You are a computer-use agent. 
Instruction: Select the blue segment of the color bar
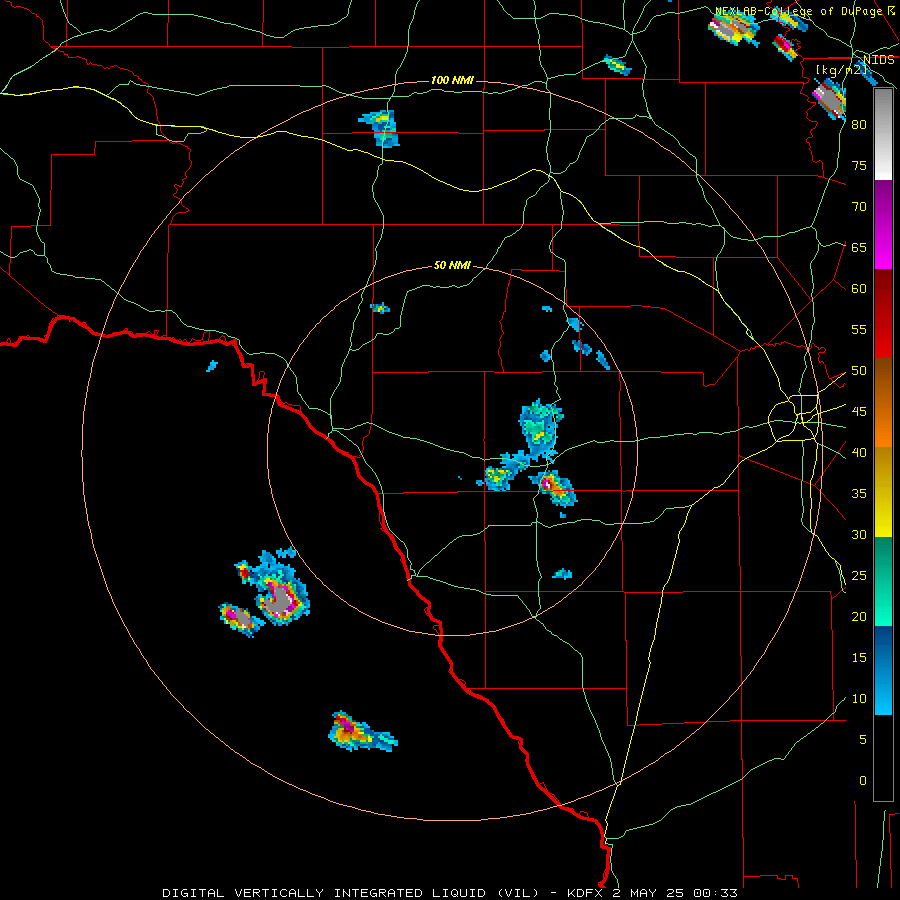pos(883,670)
